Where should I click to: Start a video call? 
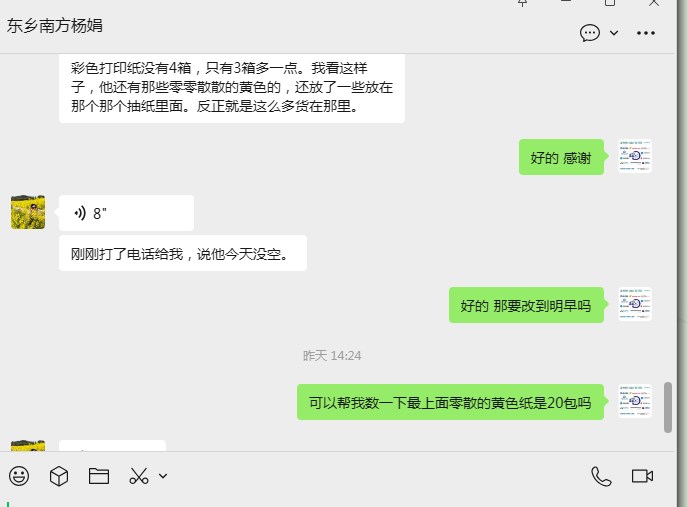(x=642, y=476)
